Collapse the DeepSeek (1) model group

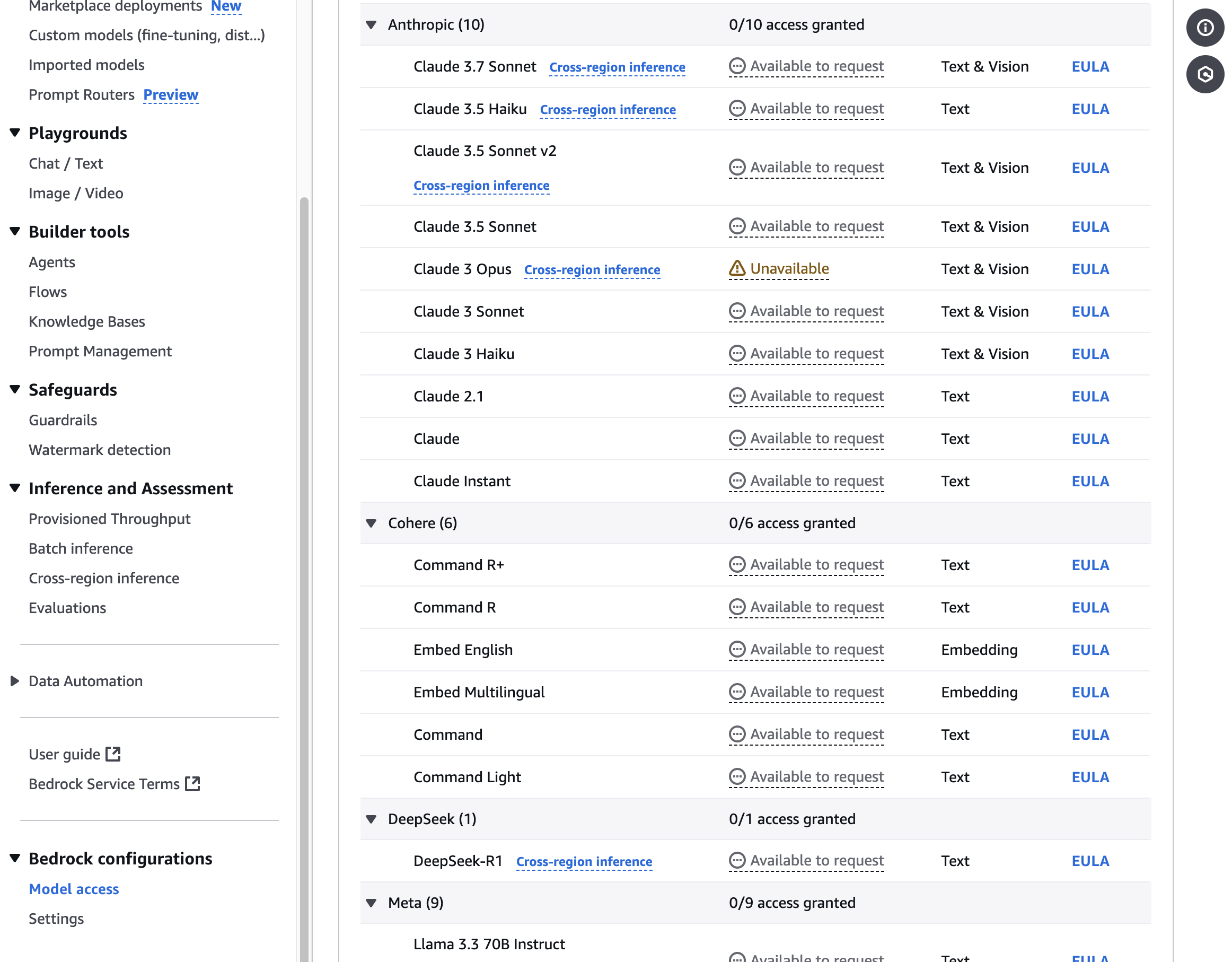pos(371,819)
